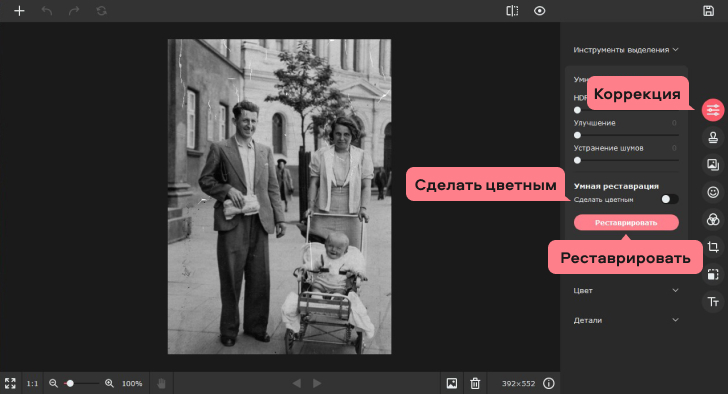Image resolution: width=728 pixels, height=394 pixels.
Task: Open the Коррекция adjustments panel icon
Action: [713, 110]
